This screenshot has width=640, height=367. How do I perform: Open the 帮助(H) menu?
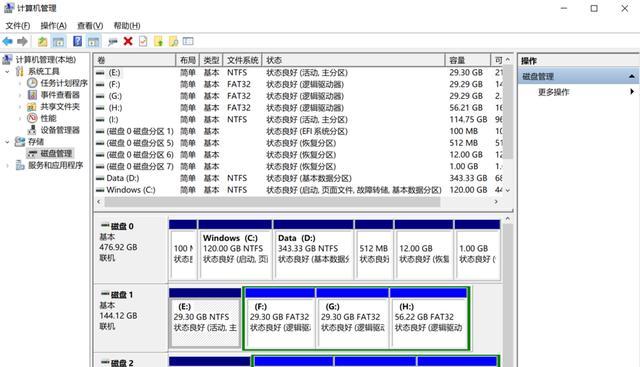pyautogui.click(x=127, y=26)
